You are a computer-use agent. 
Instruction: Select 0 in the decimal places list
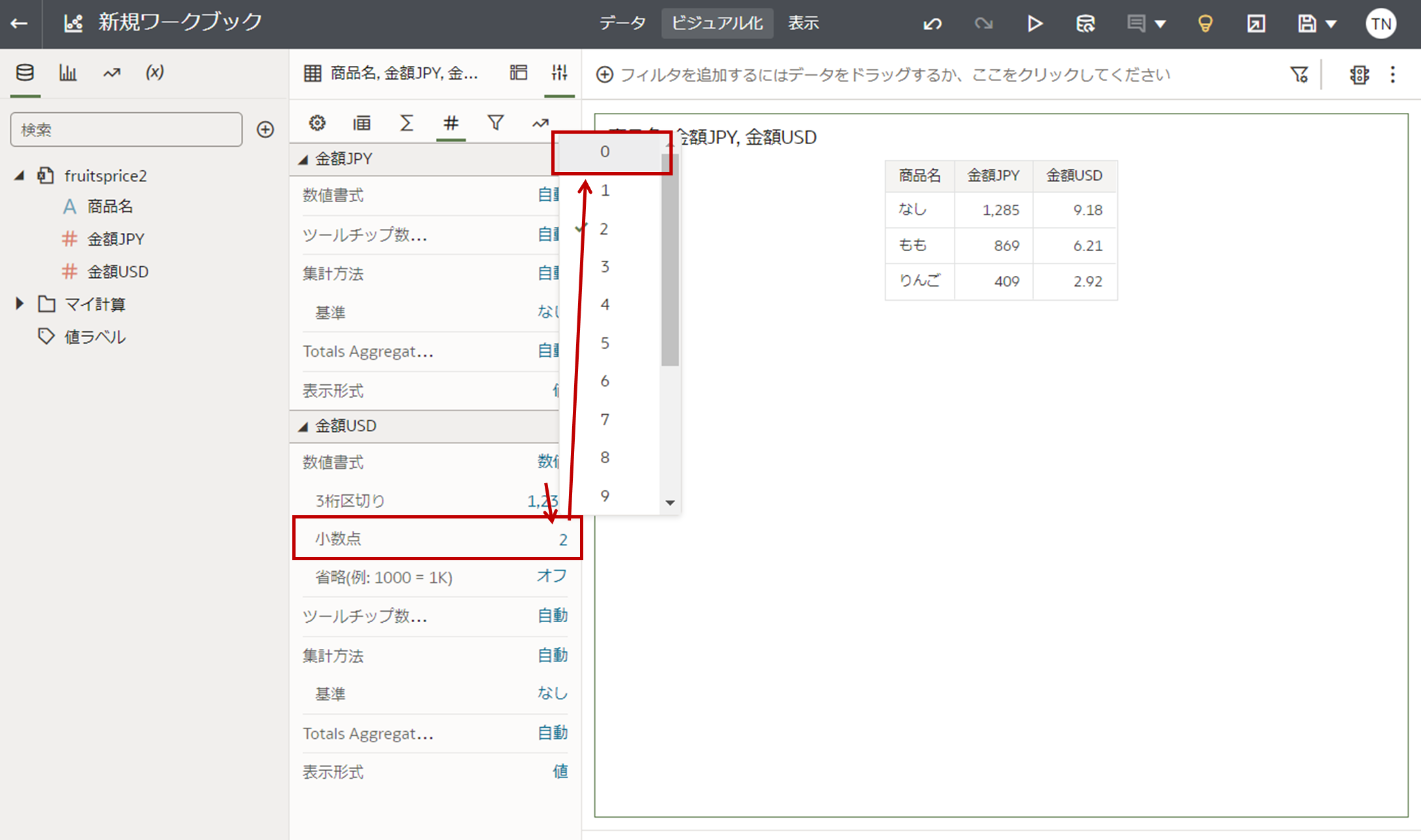click(x=605, y=152)
